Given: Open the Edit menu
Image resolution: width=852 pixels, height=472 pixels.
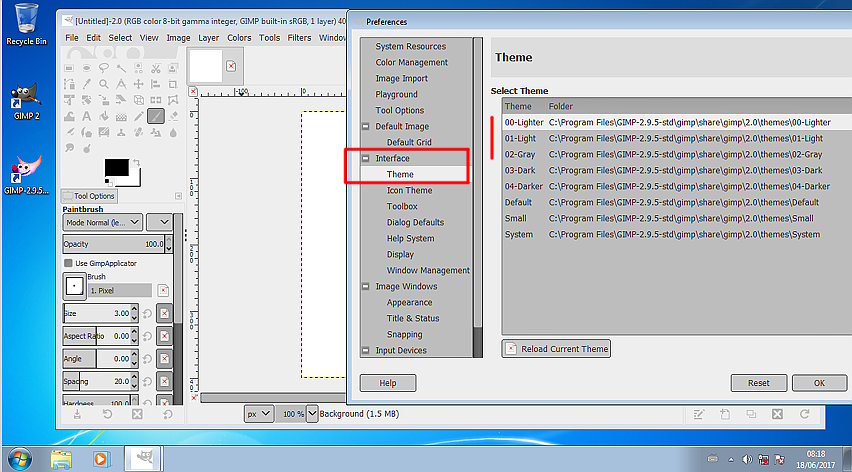Looking at the screenshot, I should click(93, 37).
